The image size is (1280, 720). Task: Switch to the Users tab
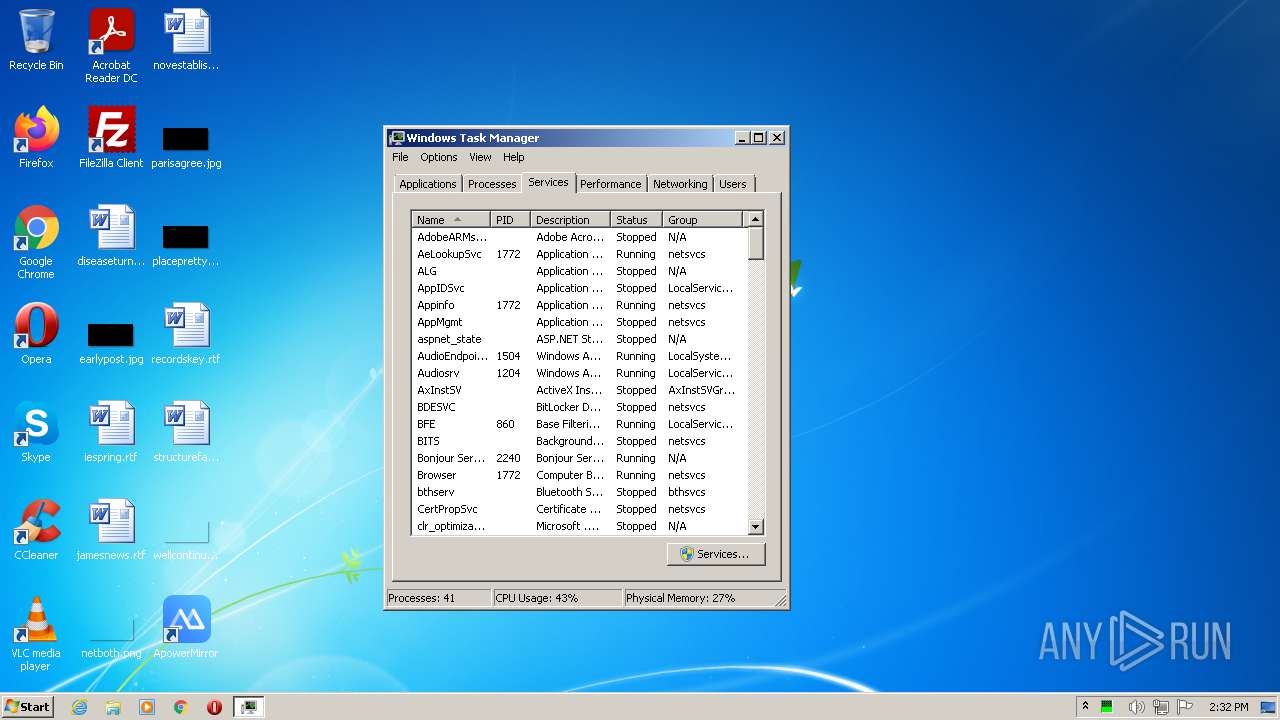tap(733, 184)
